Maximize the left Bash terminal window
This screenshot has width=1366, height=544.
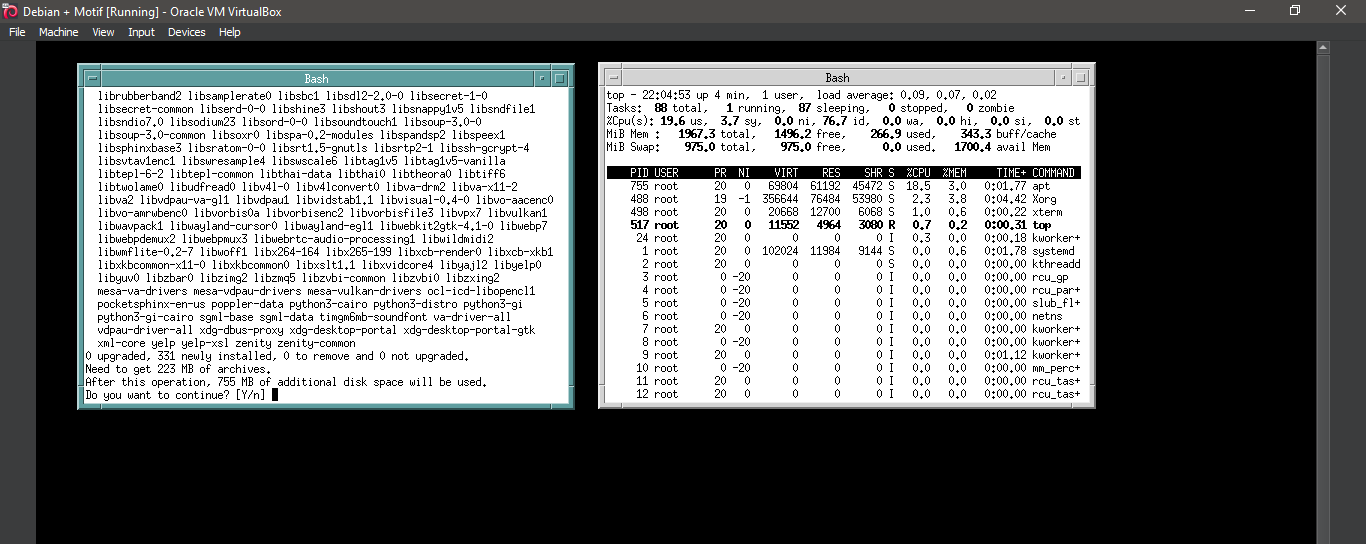560,78
